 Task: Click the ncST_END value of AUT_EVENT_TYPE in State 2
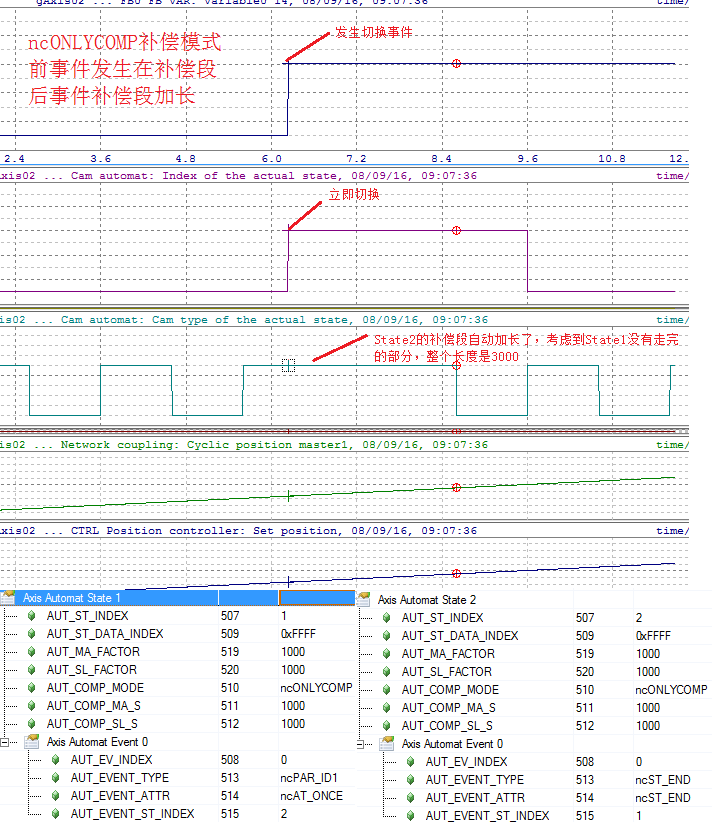pos(663,780)
